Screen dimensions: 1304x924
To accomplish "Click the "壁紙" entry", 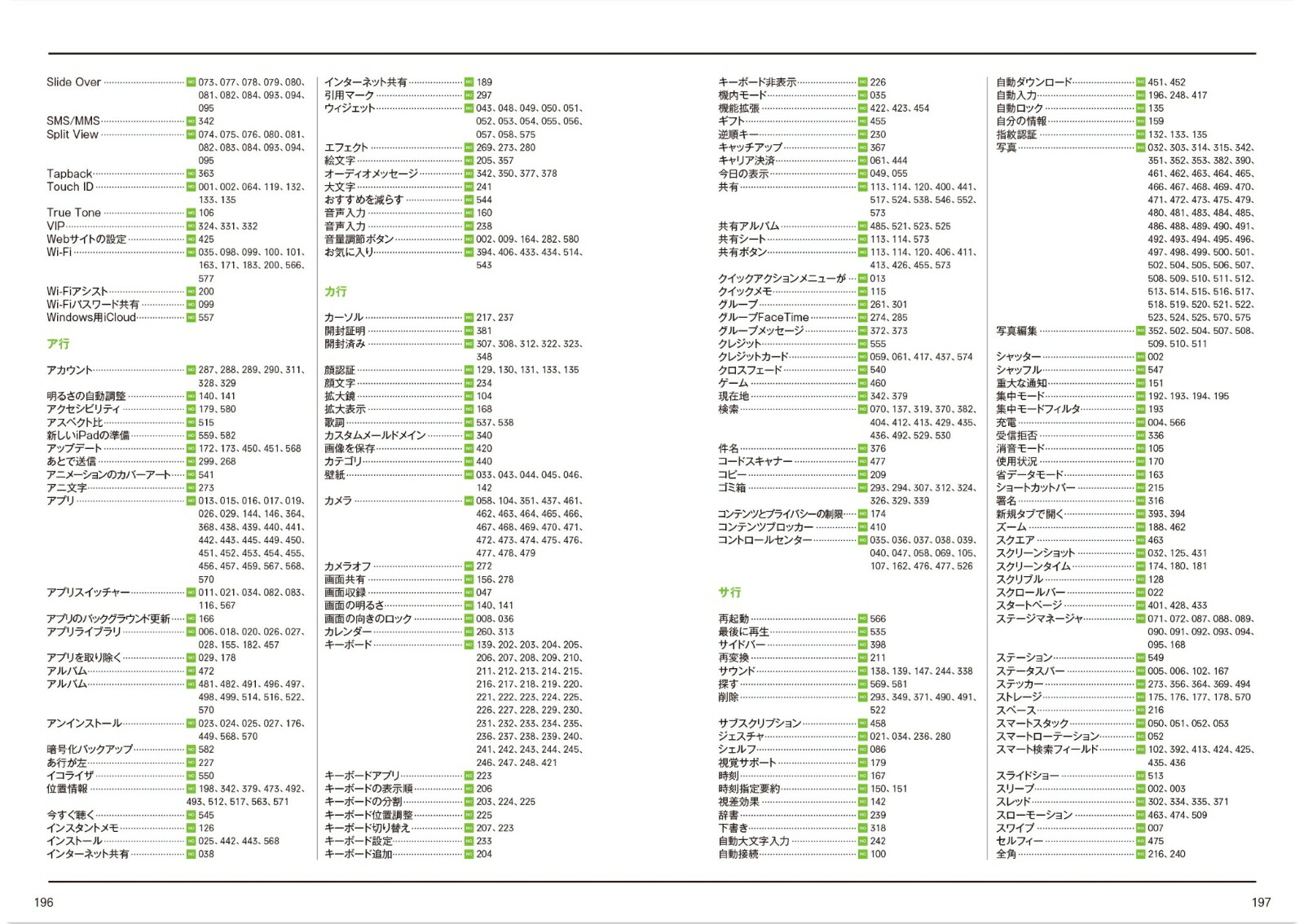I will pos(335,474).
